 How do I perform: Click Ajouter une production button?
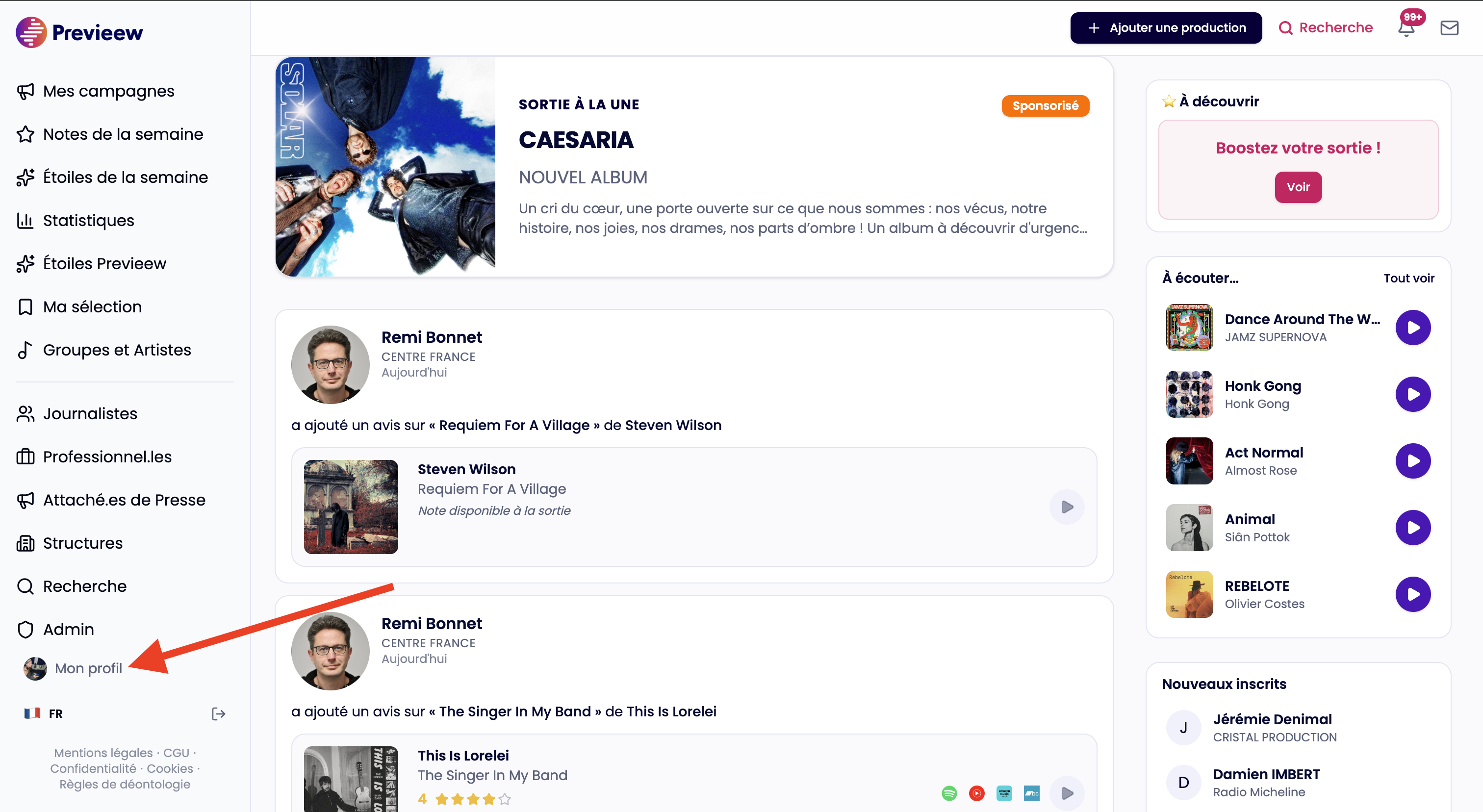(x=1166, y=27)
